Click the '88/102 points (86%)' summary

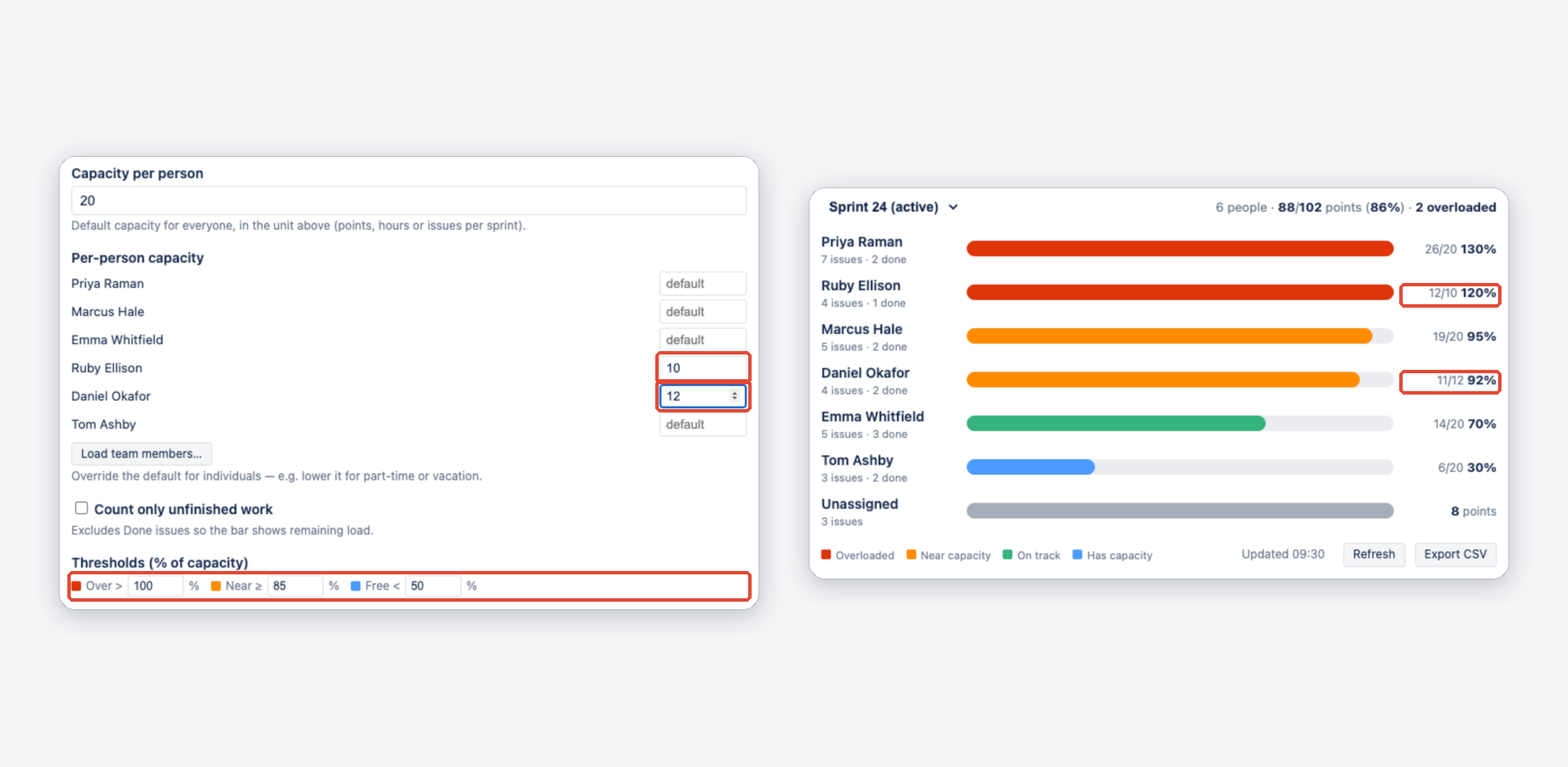[x=1341, y=207]
